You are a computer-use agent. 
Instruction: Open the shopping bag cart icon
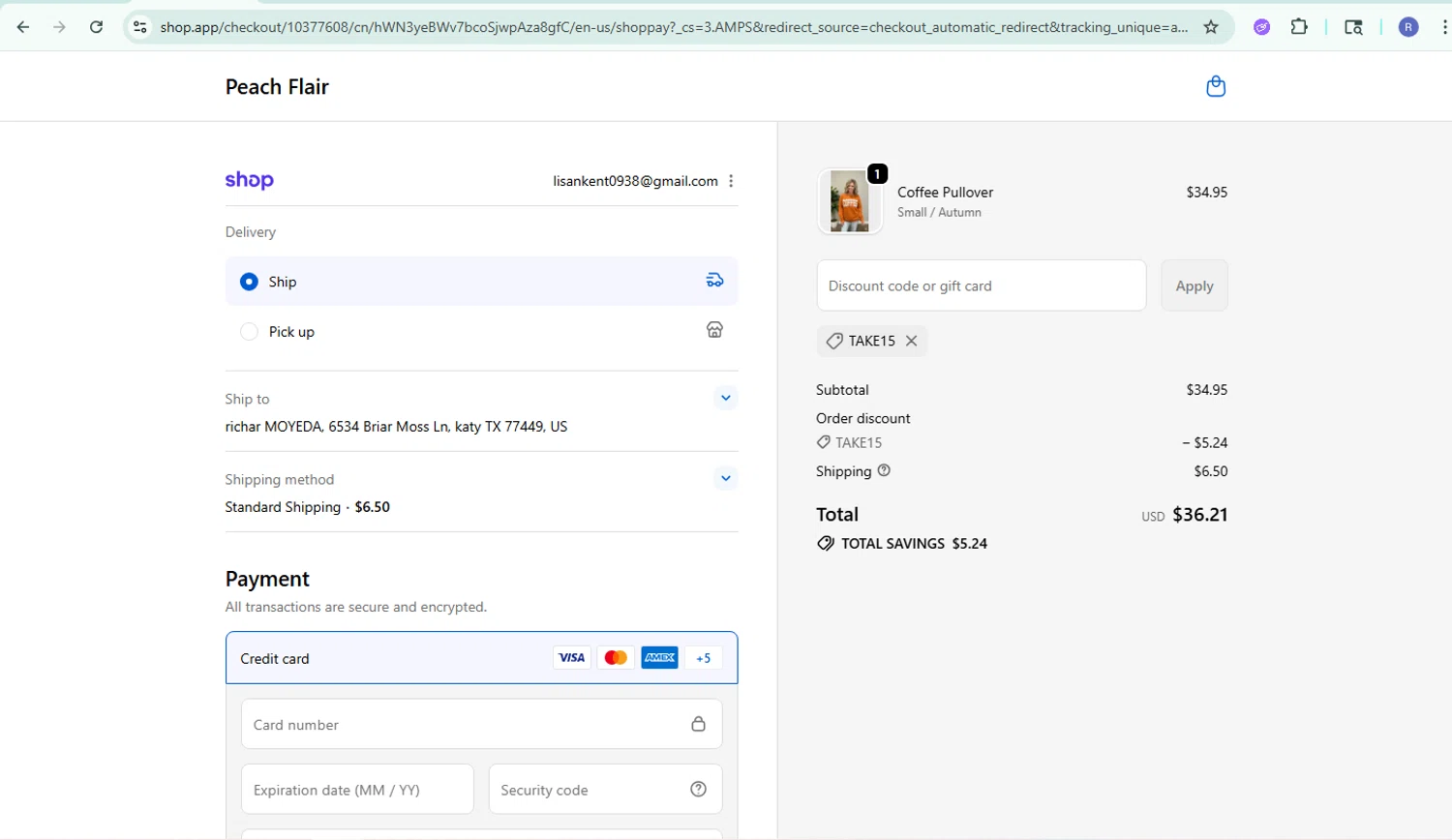pyautogui.click(x=1216, y=86)
